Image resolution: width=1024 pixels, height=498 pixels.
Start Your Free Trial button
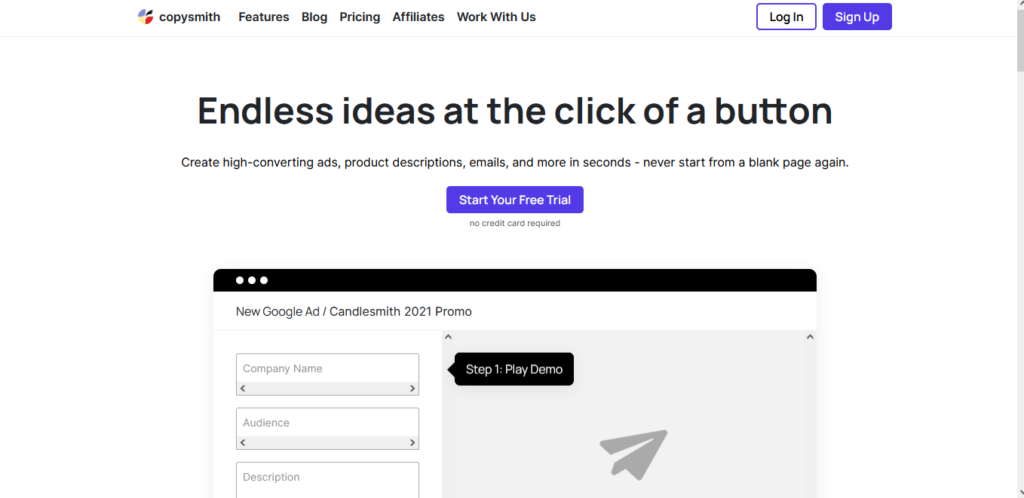(515, 200)
